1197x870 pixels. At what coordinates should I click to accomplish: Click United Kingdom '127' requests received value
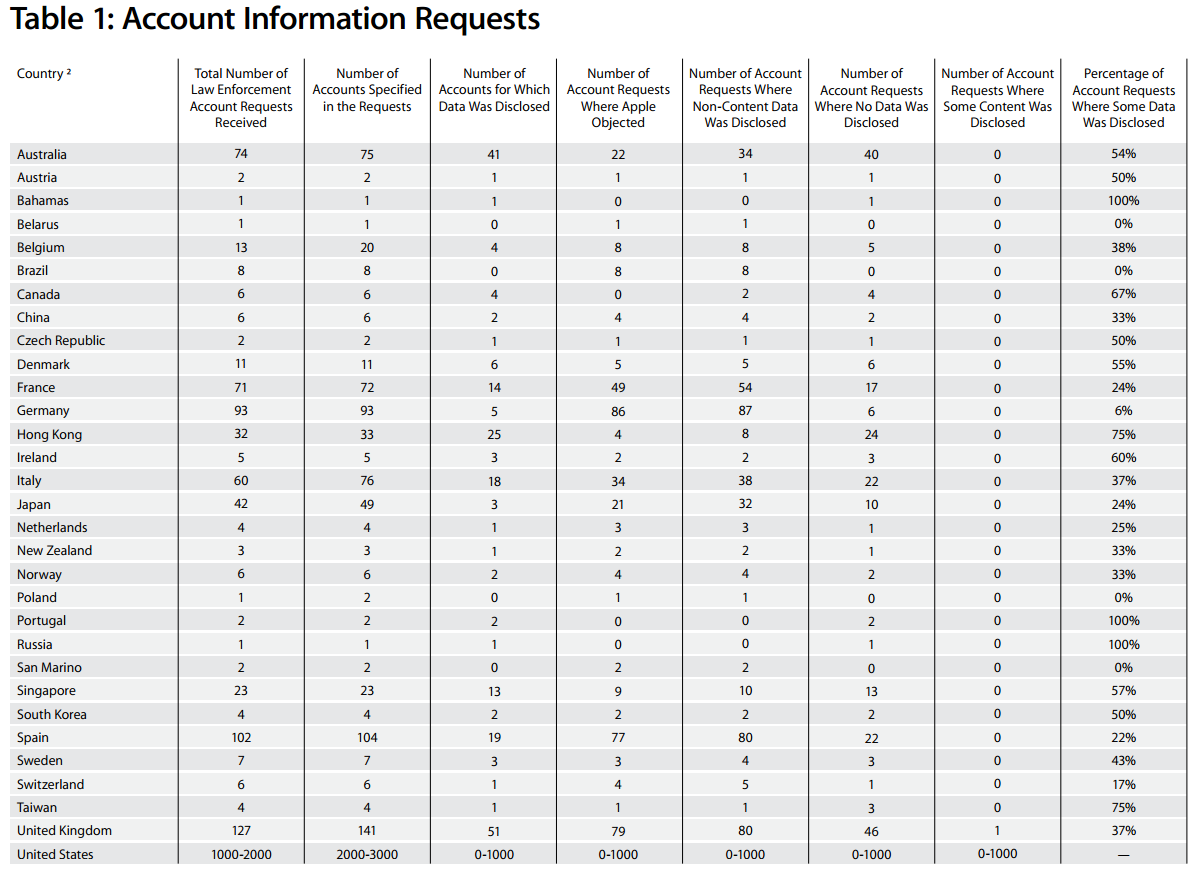(x=240, y=830)
